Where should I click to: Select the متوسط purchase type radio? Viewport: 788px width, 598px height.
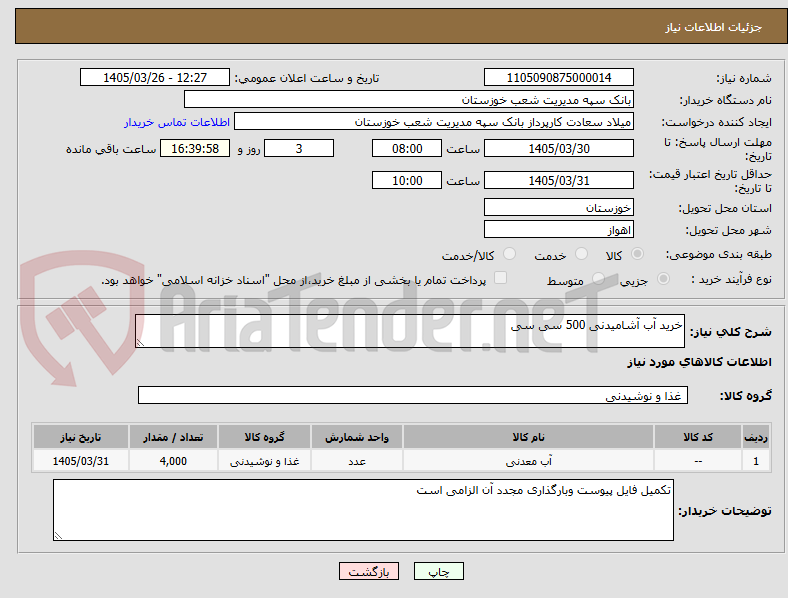598,278
